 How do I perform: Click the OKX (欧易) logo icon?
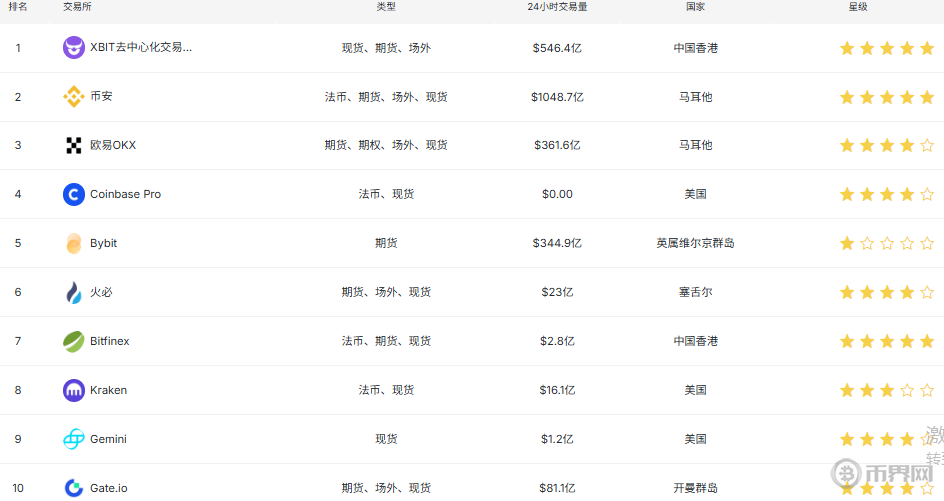click(x=74, y=146)
